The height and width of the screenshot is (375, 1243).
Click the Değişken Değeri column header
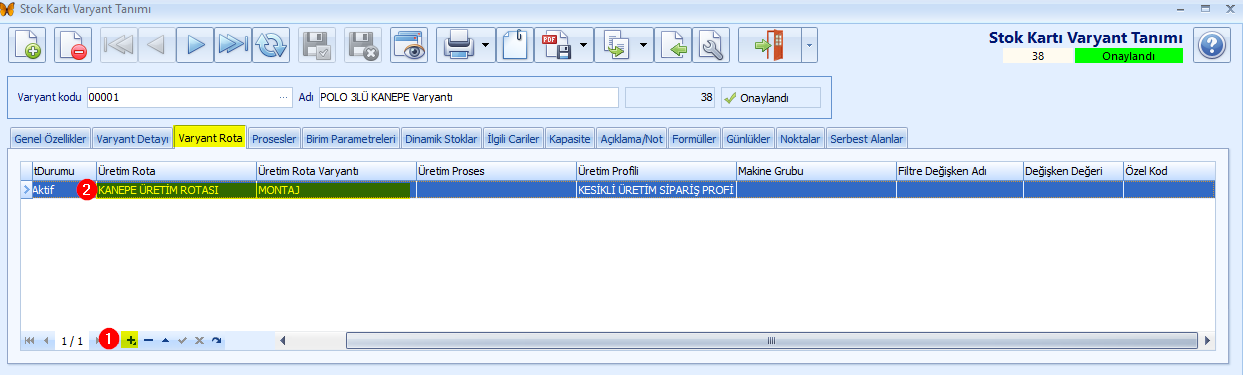pyautogui.click(x=1072, y=171)
